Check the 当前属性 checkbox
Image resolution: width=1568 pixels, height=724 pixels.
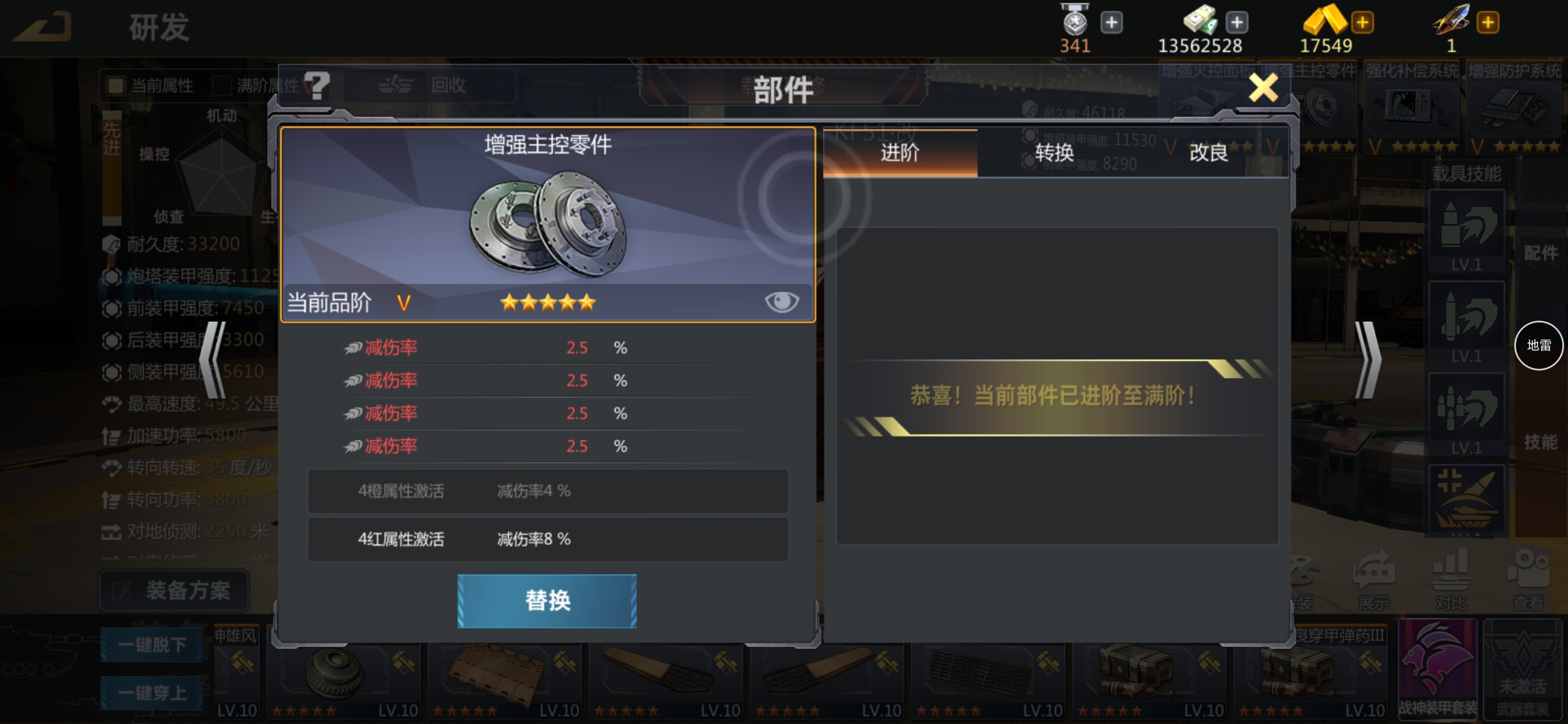click(115, 85)
